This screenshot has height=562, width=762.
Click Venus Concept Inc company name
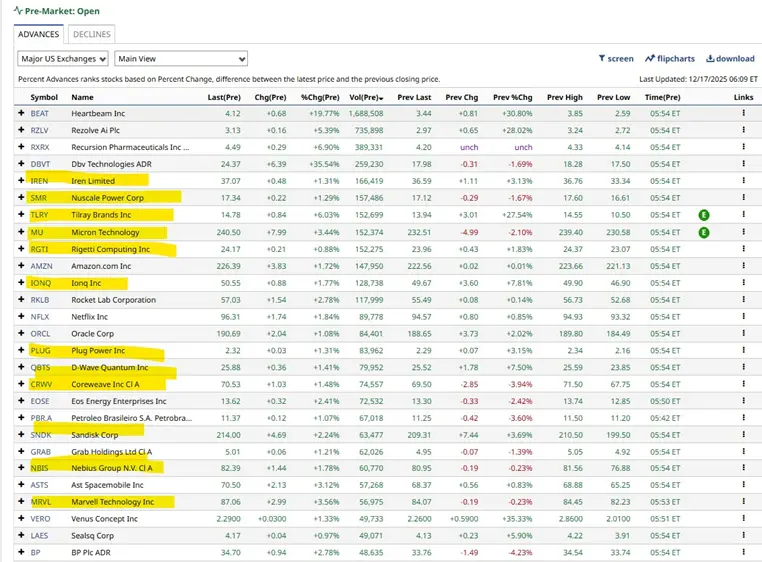point(104,519)
